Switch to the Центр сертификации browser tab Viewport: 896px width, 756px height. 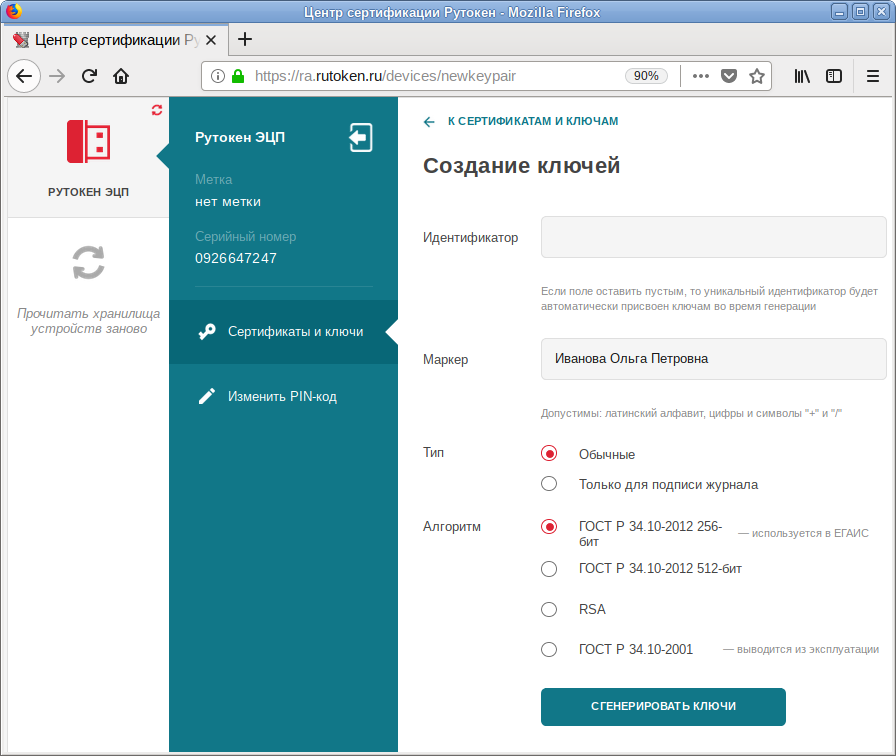[x=116, y=40]
